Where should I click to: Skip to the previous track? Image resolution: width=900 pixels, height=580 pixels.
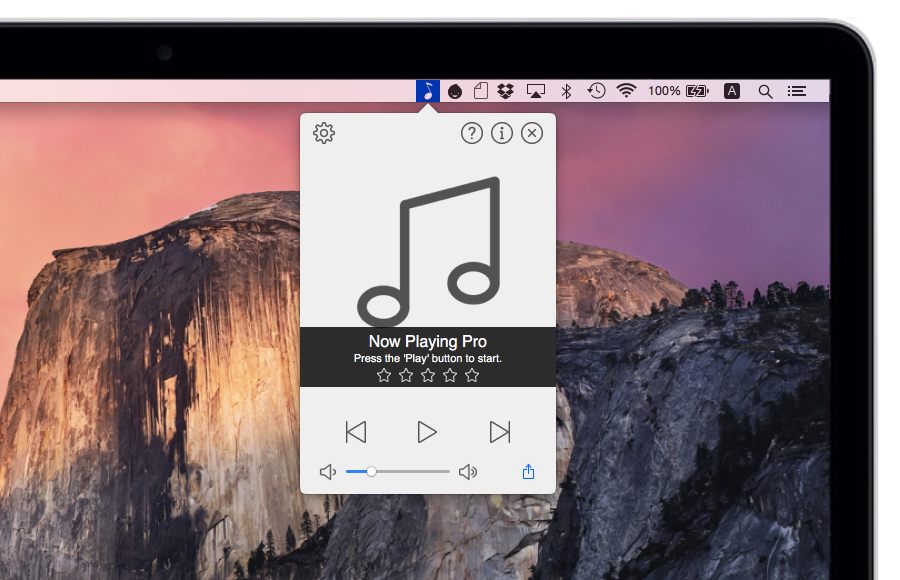[356, 432]
